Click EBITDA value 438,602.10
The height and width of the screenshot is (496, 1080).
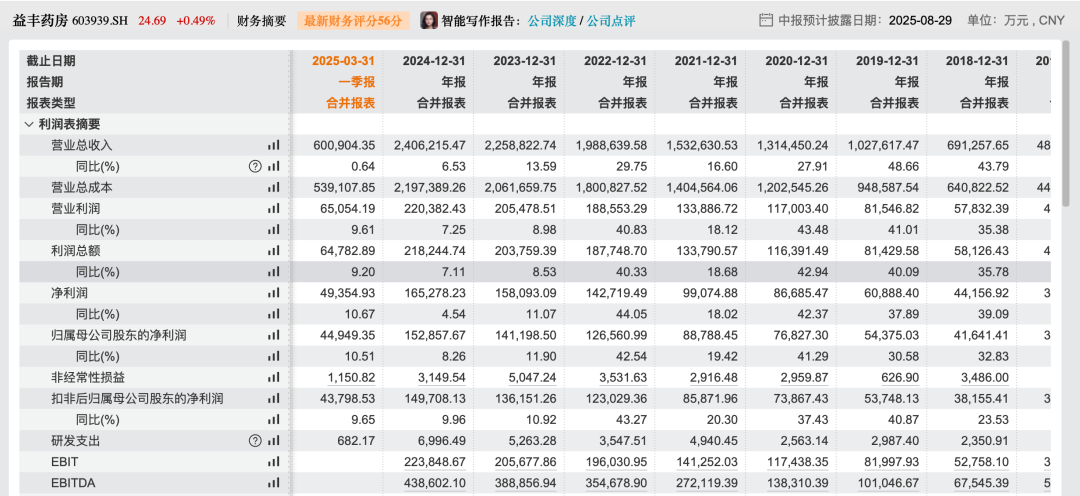437,484
